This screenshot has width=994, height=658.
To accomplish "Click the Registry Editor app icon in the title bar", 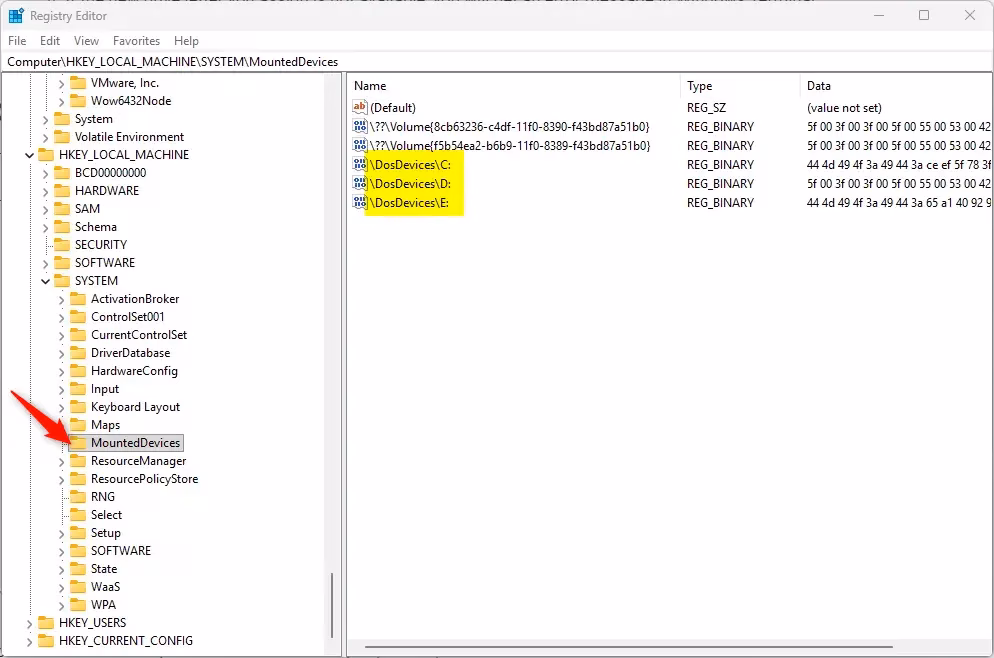I will pyautogui.click(x=16, y=15).
